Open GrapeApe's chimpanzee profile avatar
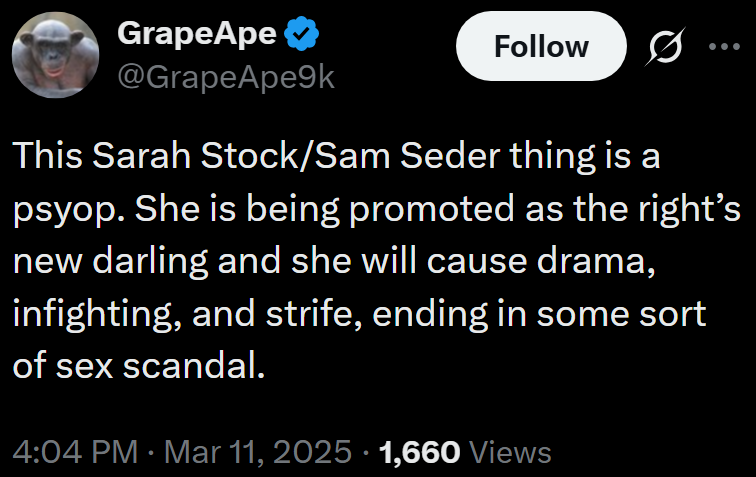Viewport: 756px width, 477px height. pos(55,55)
